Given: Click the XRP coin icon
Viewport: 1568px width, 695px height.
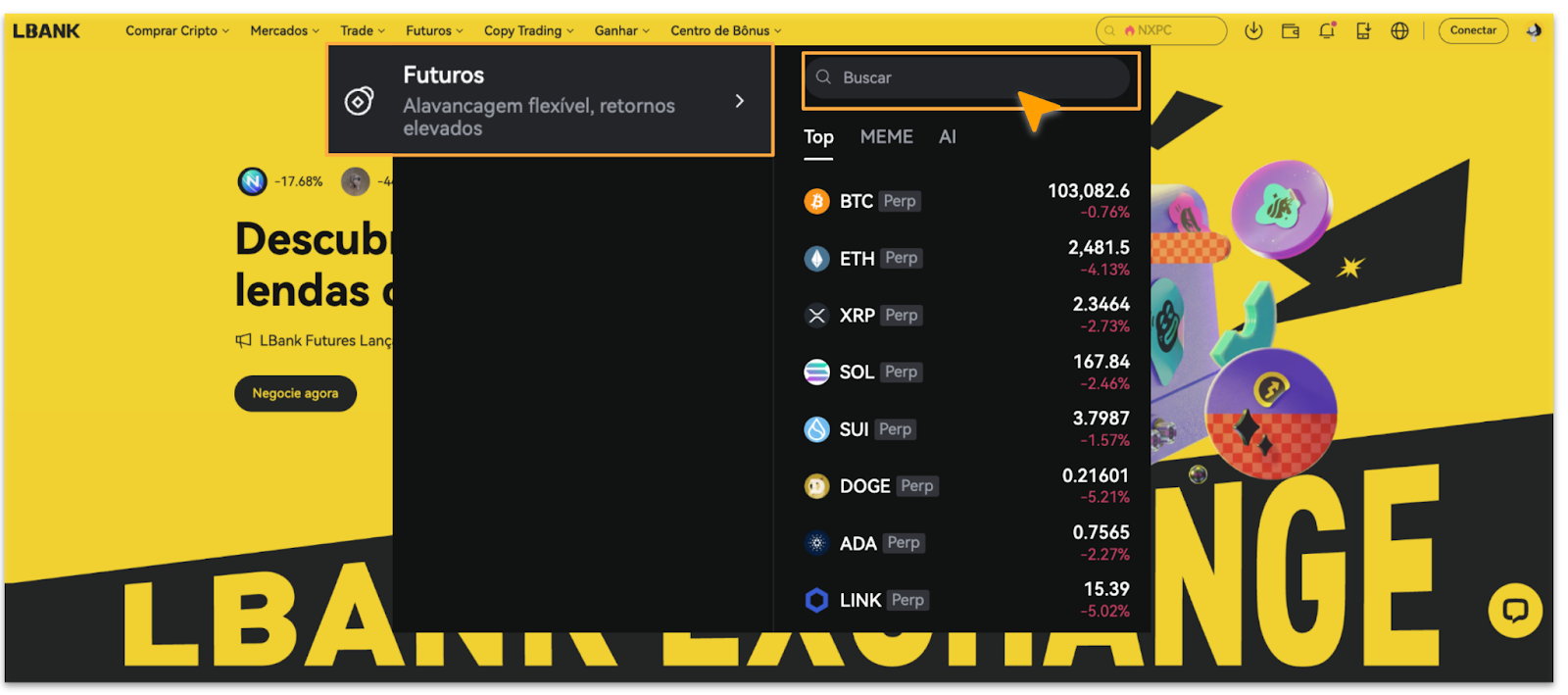Looking at the screenshot, I should 816,315.
